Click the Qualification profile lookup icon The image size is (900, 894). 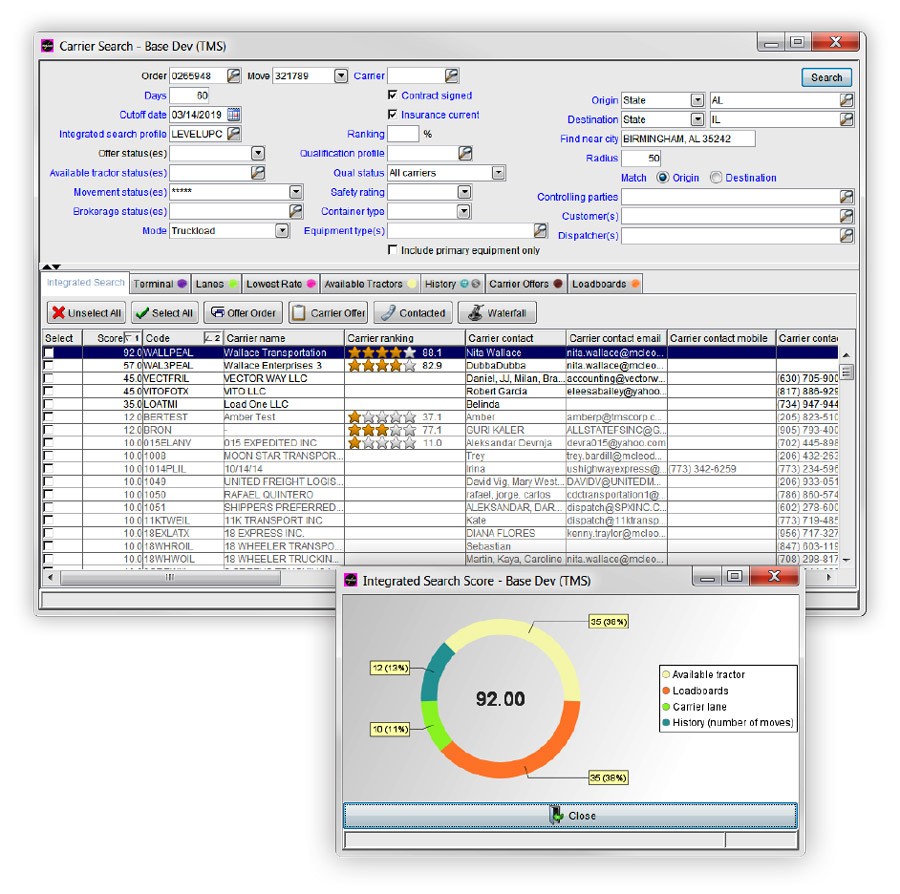coord(465,153)
